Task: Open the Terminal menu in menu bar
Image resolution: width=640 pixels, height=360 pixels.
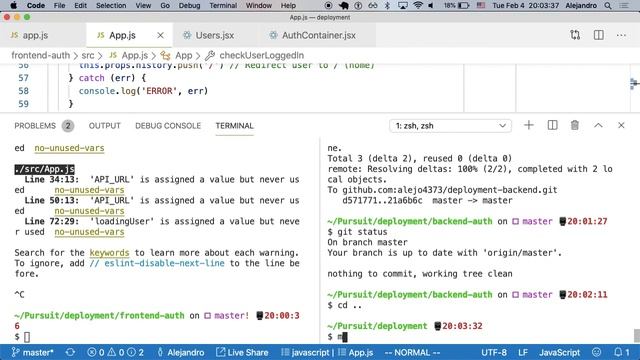Action: click(x=223, y=5)
